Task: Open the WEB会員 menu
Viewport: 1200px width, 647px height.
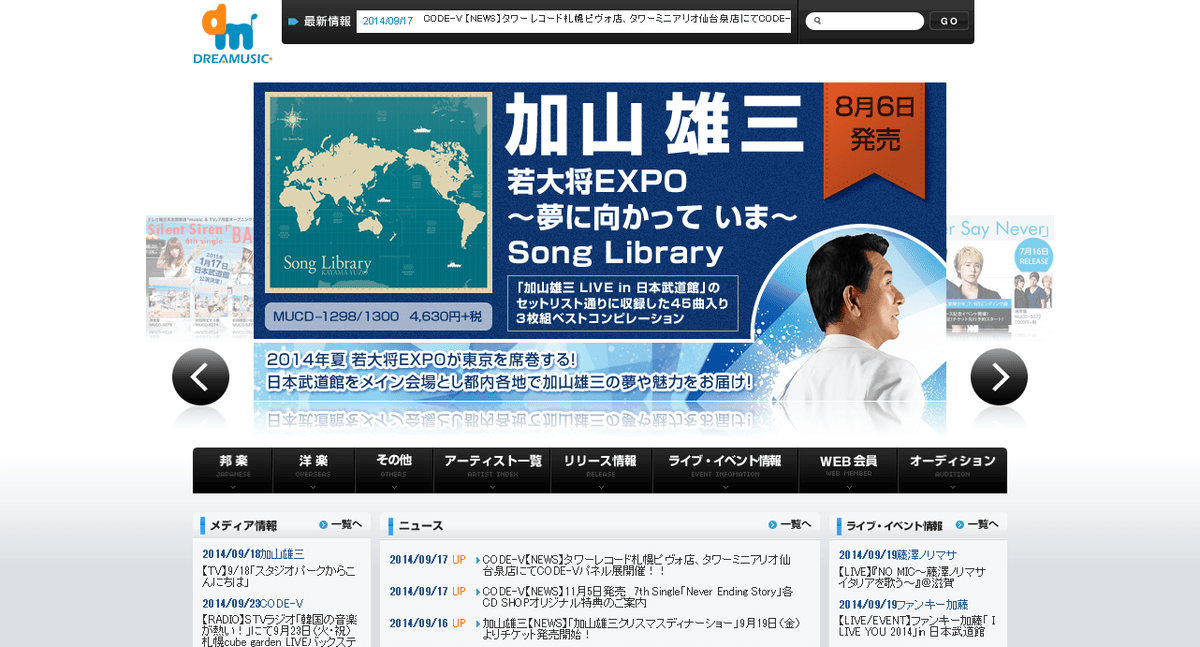Action: tap(848, 470)
